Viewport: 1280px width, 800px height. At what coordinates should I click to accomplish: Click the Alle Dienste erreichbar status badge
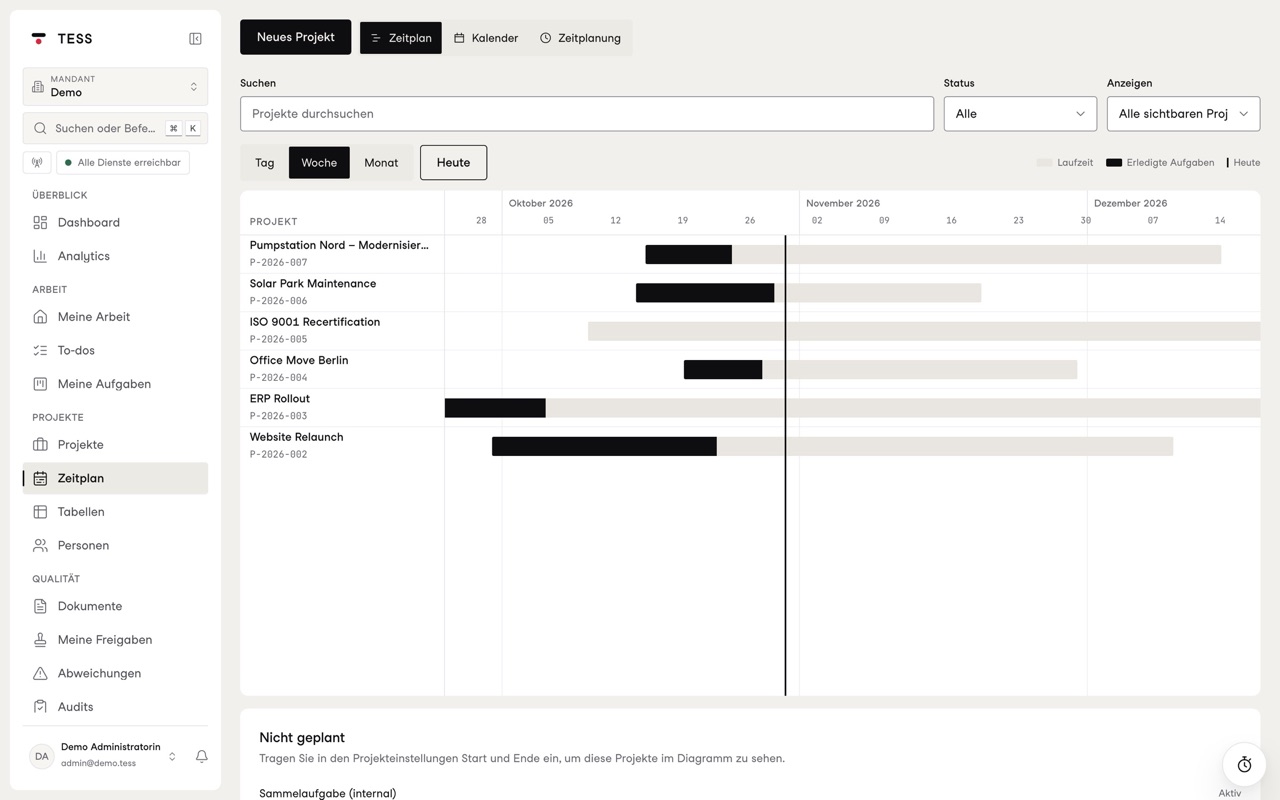(123, 162)
